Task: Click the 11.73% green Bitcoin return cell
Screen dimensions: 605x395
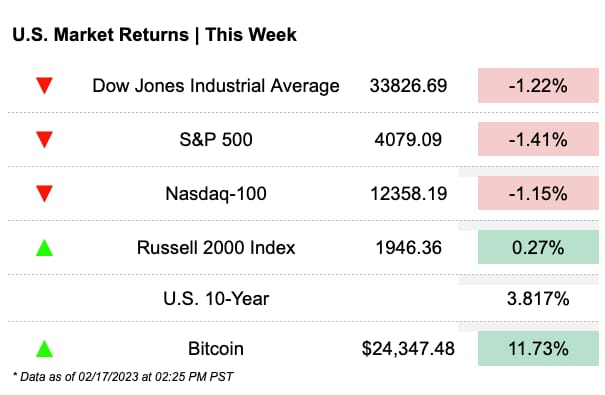Action: [x=538, y=349]
